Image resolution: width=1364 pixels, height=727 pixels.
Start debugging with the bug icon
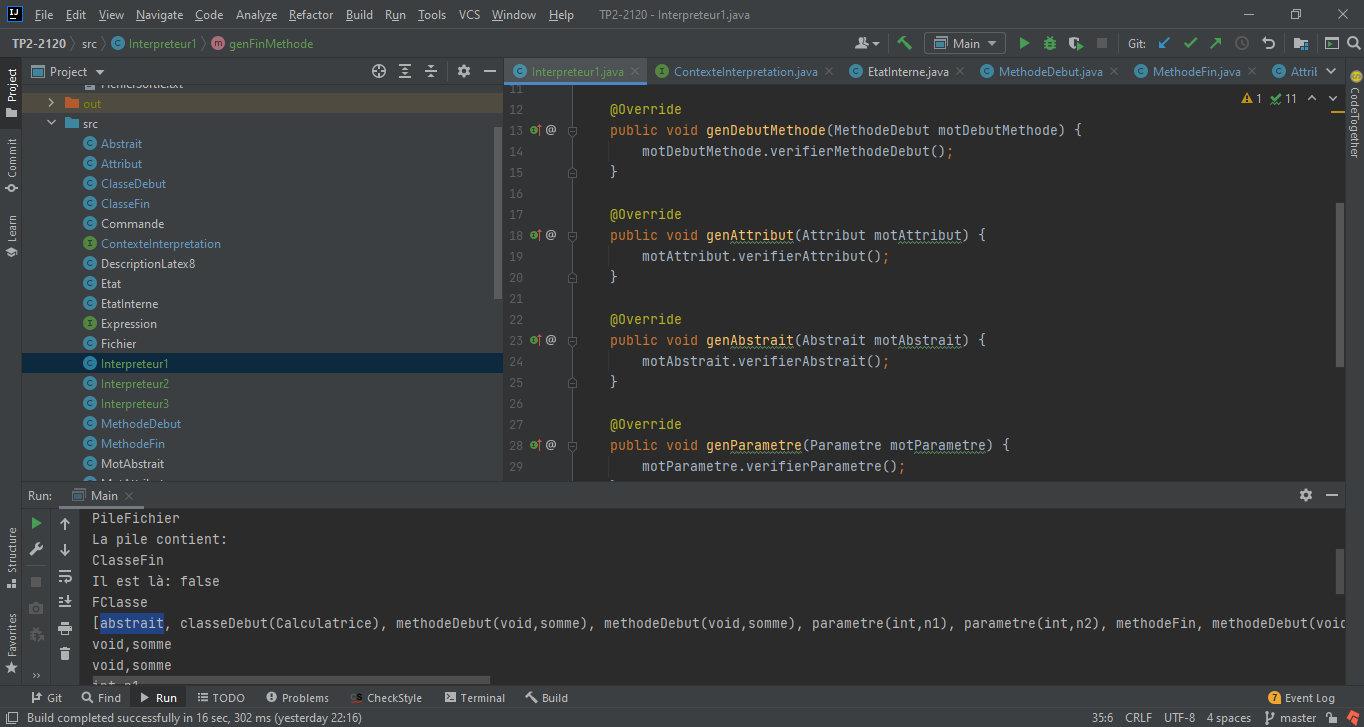point(1048,43)
